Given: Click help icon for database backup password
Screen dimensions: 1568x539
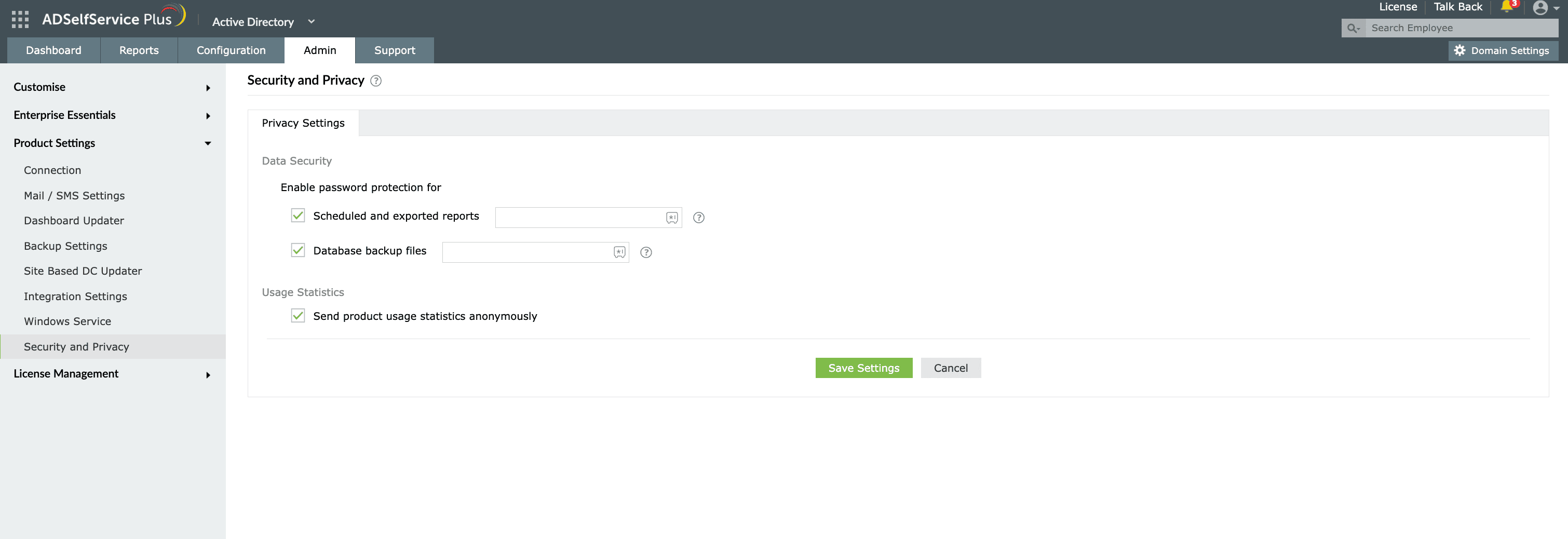Looking at the screenshot, I should [646, 252].
